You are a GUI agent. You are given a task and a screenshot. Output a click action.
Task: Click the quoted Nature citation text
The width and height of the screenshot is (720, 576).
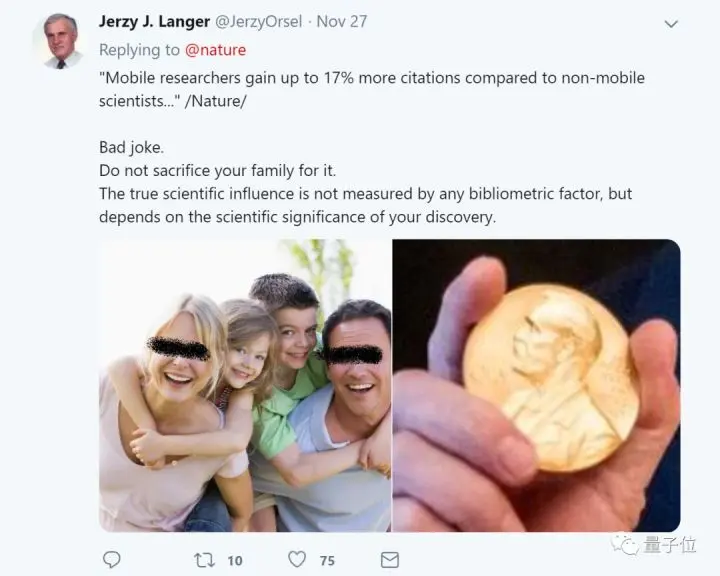click(372, 89)
